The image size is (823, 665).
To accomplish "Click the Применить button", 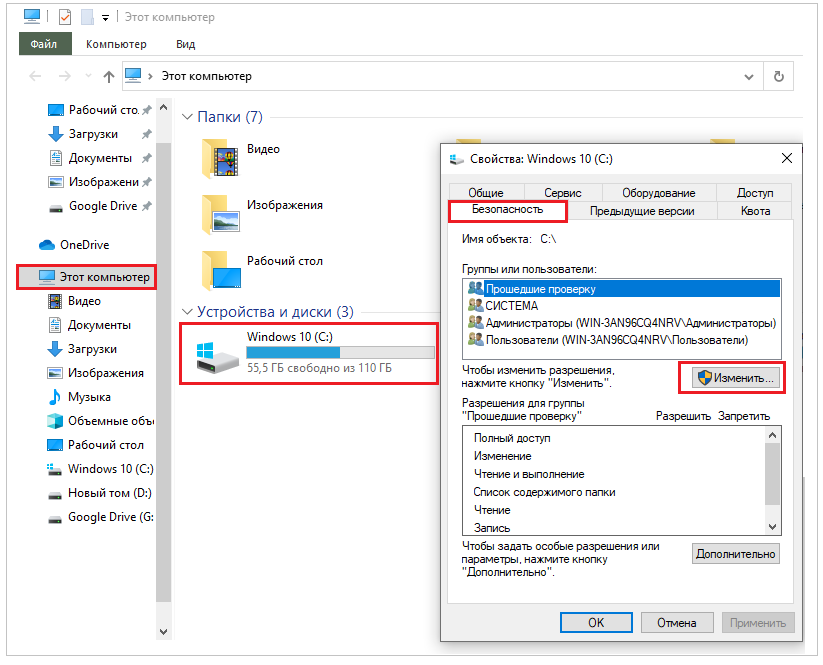I will click(758, 623).
